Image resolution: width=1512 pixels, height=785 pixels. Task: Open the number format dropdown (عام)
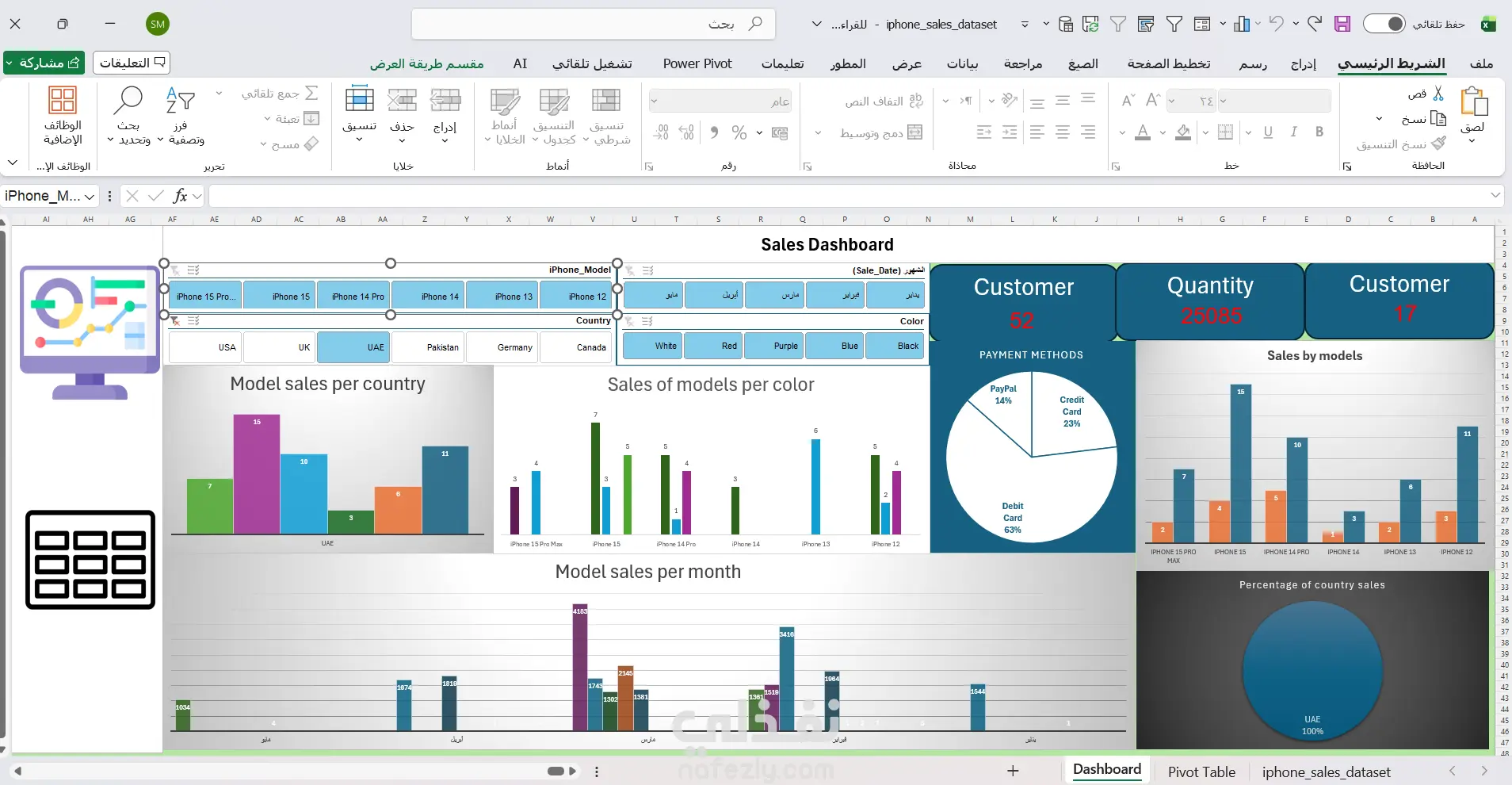coord(654,101)
